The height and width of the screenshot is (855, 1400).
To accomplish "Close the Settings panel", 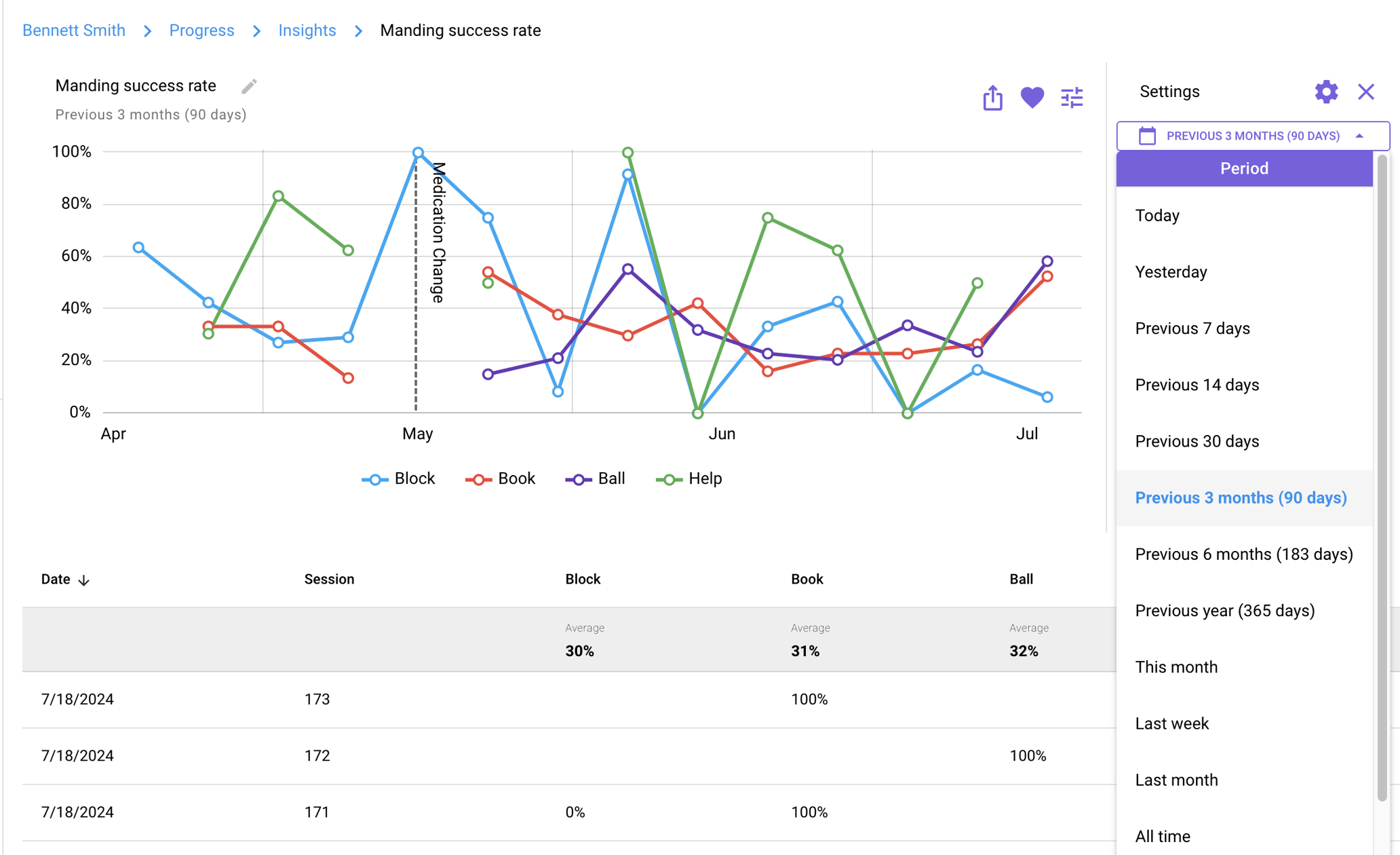I will pyautogui.click(x=1365, y=92).
